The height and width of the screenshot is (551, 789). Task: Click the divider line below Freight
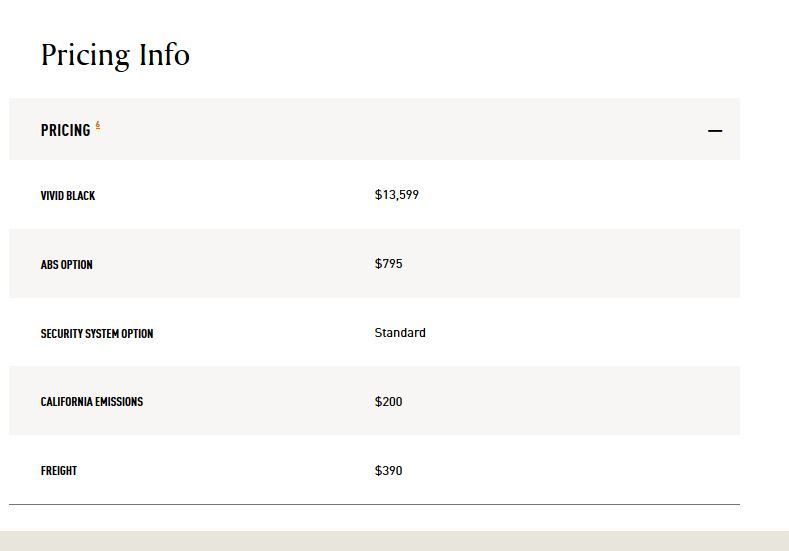[374, 504]
